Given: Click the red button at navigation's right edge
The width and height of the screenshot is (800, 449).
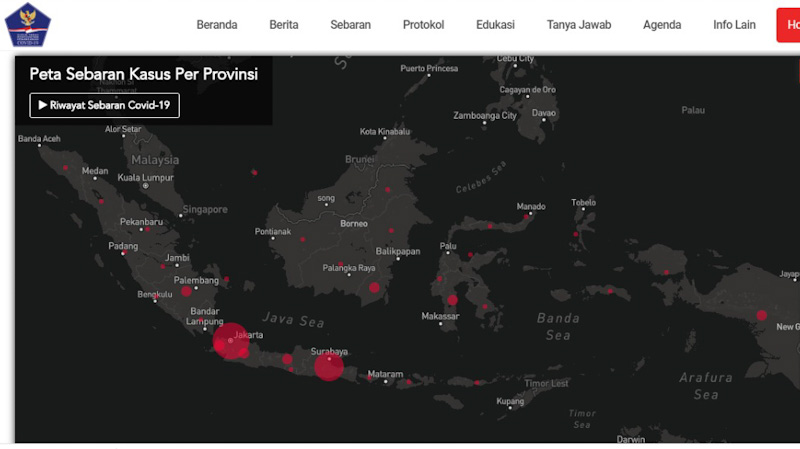Looking at the screenshot, I should (x=788, y=25).
